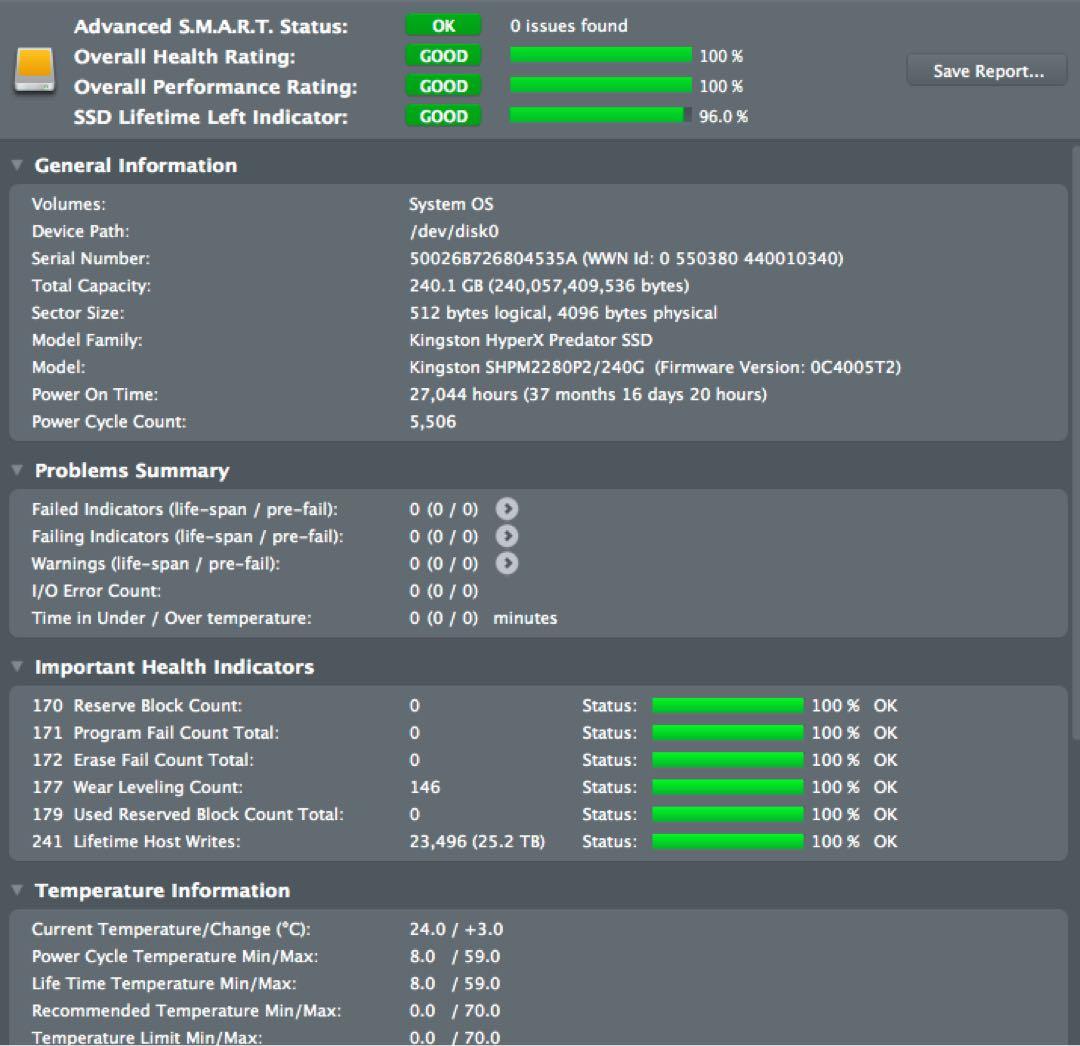This screenshot has width=1080, height=1046.
Task: Click the GOOD badge for Overall Performance Rating
Action: 443,86
